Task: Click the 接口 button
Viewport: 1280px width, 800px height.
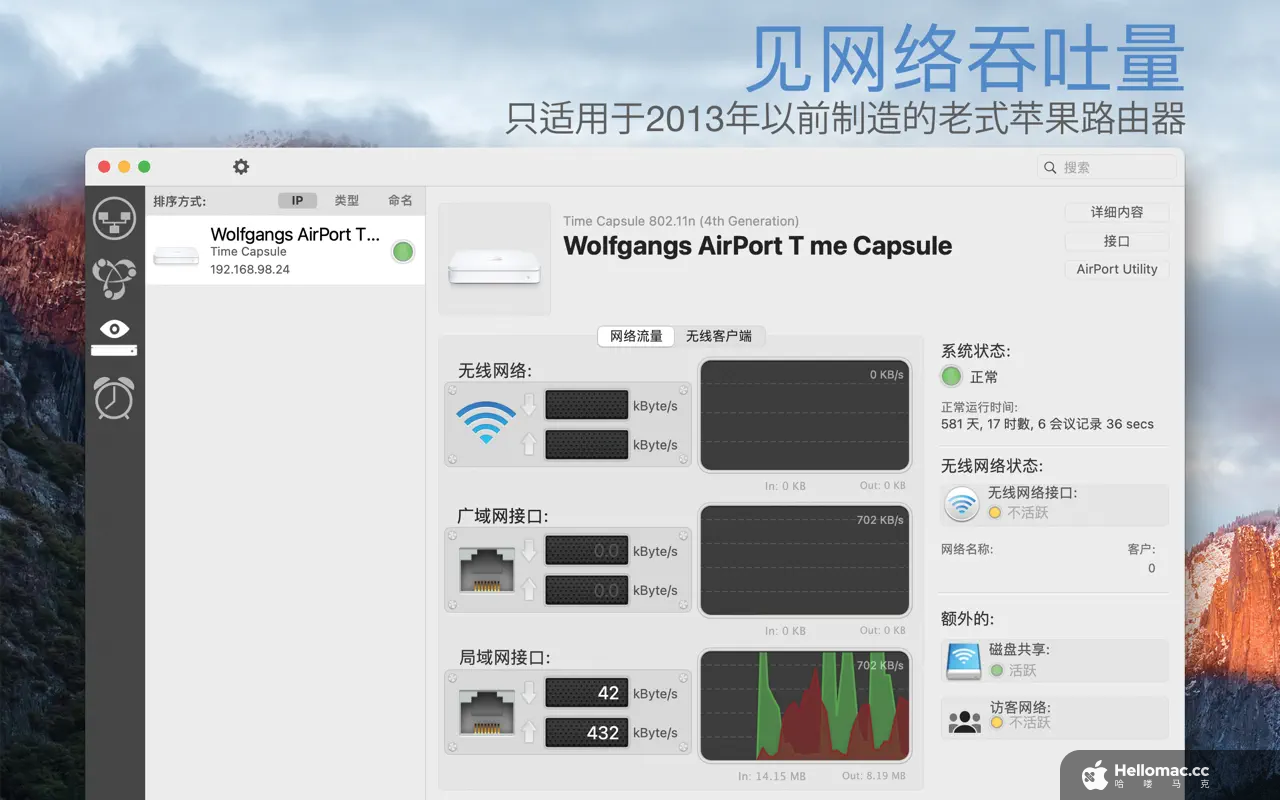Action: click(x=1117, y=241)
